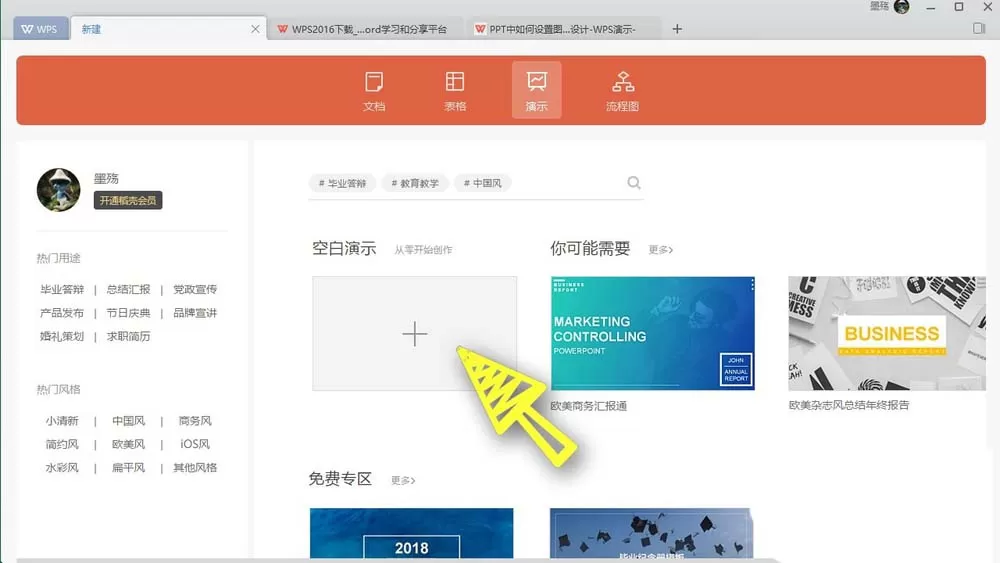
Task: Filter by 商务风 style
Action: 195,421
